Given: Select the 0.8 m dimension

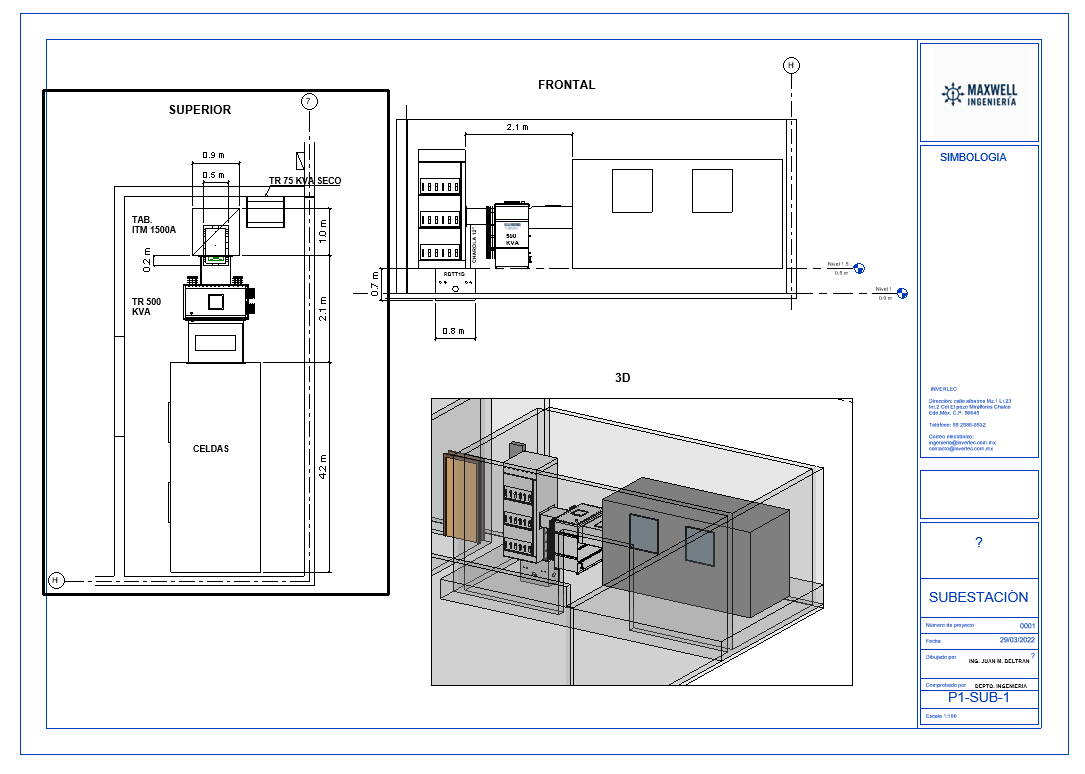Looking at the screenshot, I should coord(454,331).
